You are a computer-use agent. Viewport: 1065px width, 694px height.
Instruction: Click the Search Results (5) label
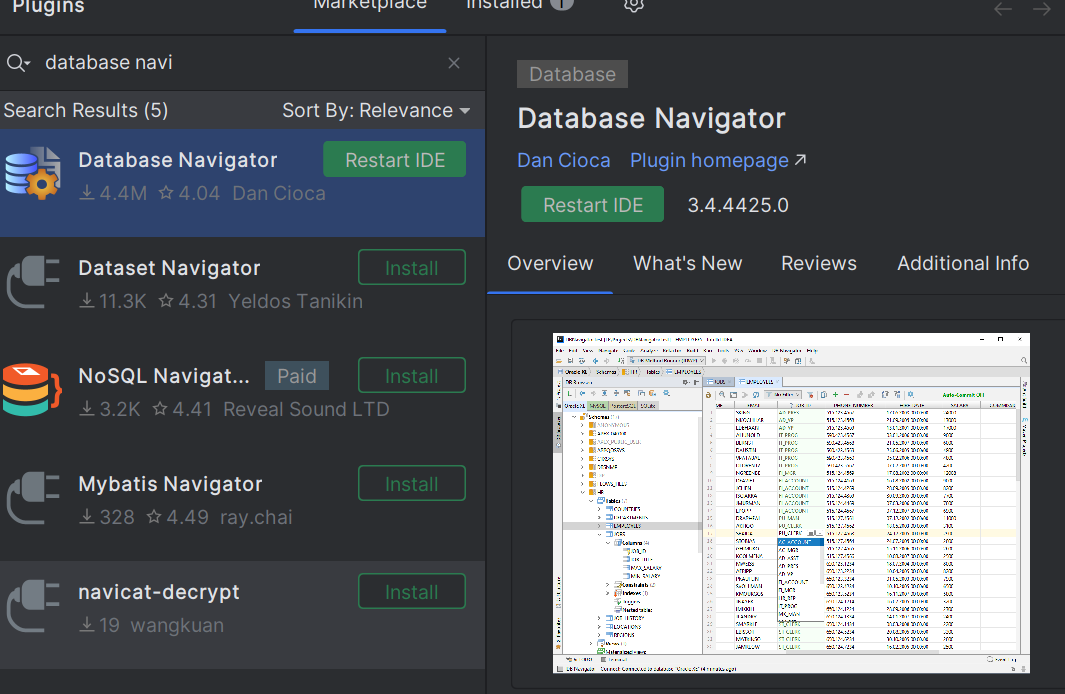click(86, 111)
